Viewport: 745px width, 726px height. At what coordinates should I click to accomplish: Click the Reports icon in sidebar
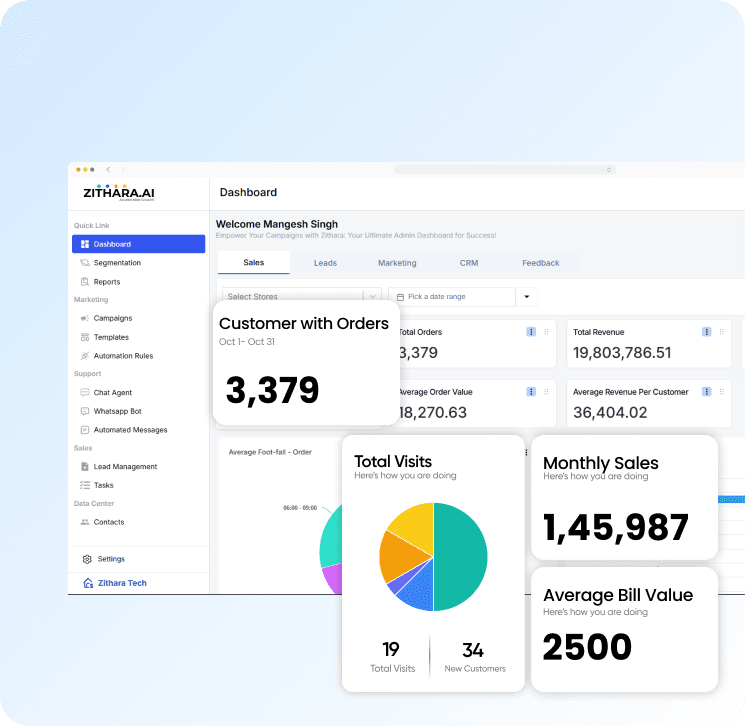[x=85, y=282]
